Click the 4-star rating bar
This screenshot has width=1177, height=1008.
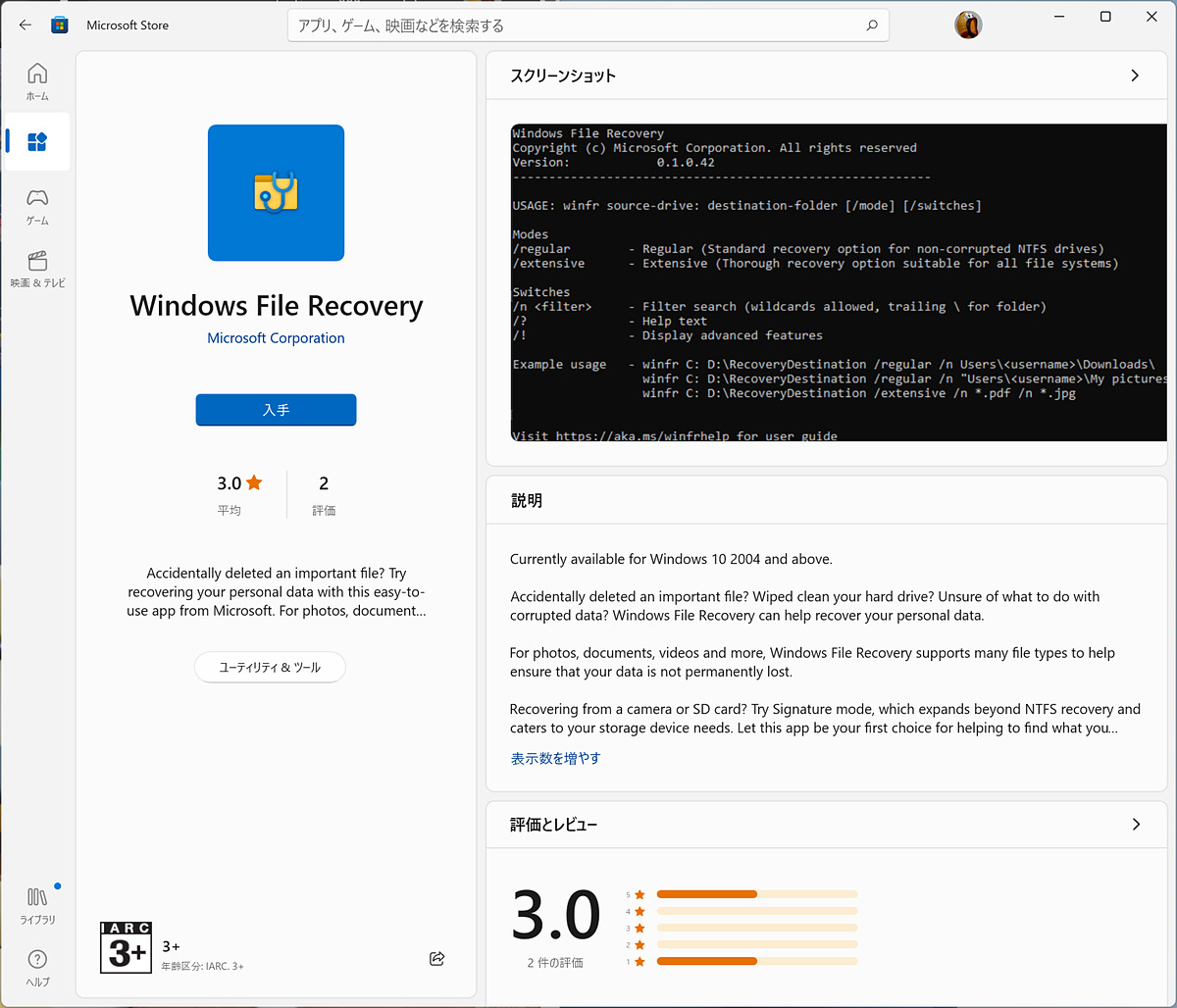coord(757,911)
